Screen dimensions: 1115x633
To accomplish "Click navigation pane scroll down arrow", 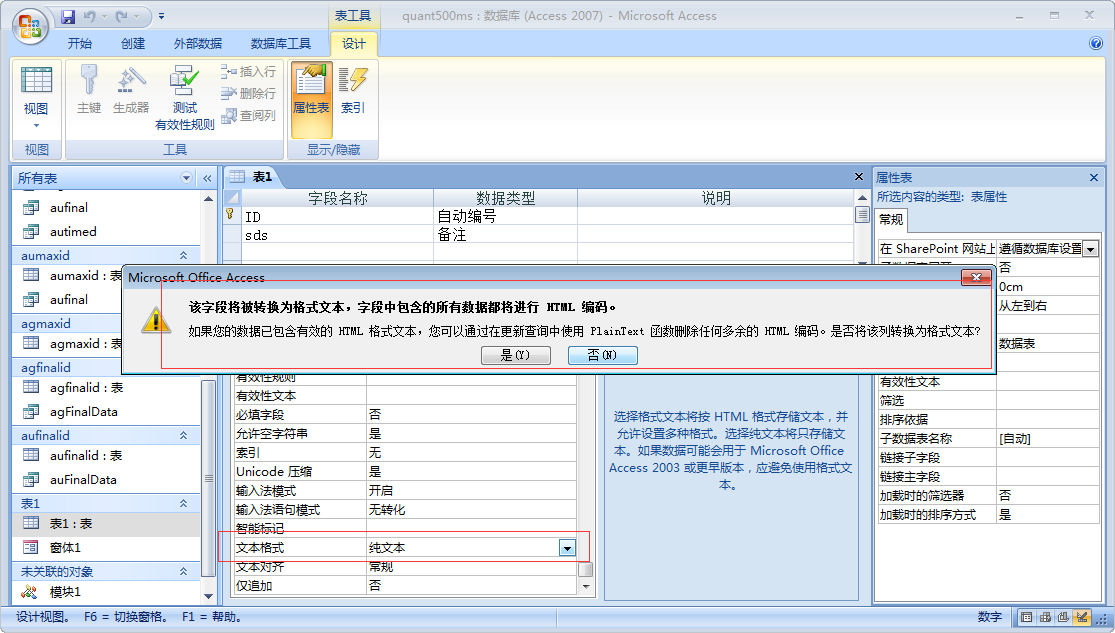I will [208, 596].
